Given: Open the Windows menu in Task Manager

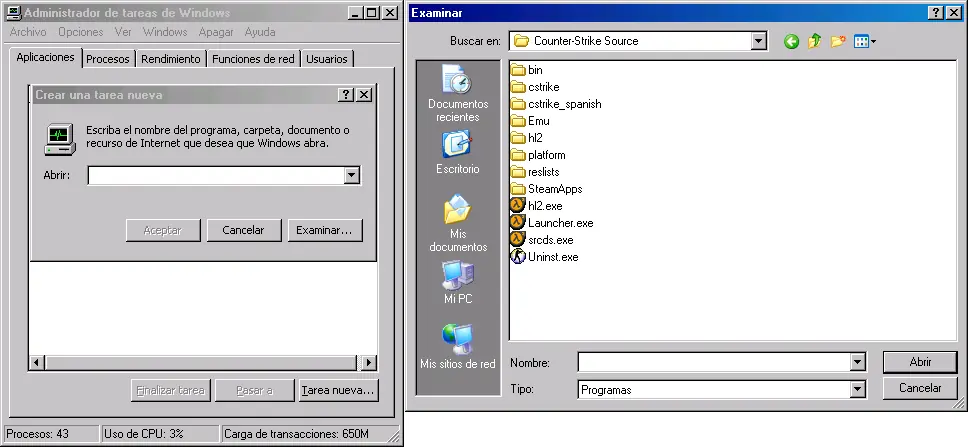Looking at the screenshot, I should point(165,32).
